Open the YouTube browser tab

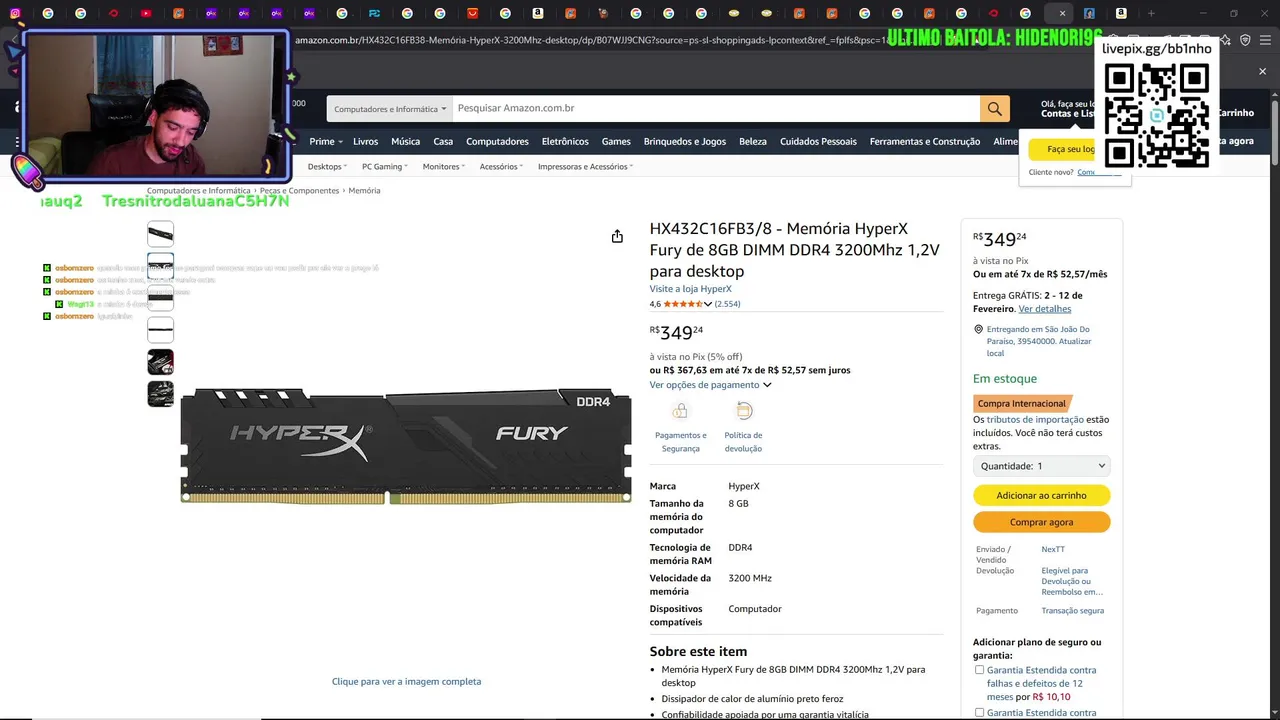[146, 13]
